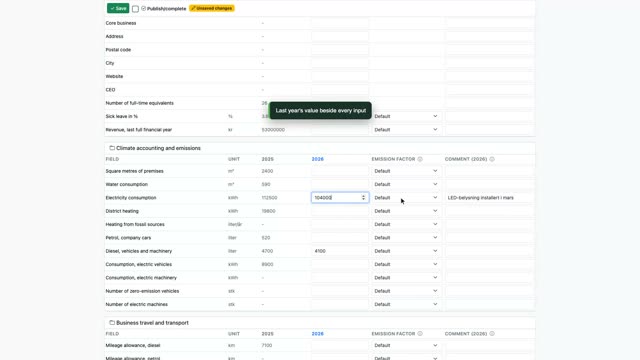Screen dimensions: 640x360
Task: Open emission factor dropdown for Diesel, vehicles and machinery
Action: [406, 251]
